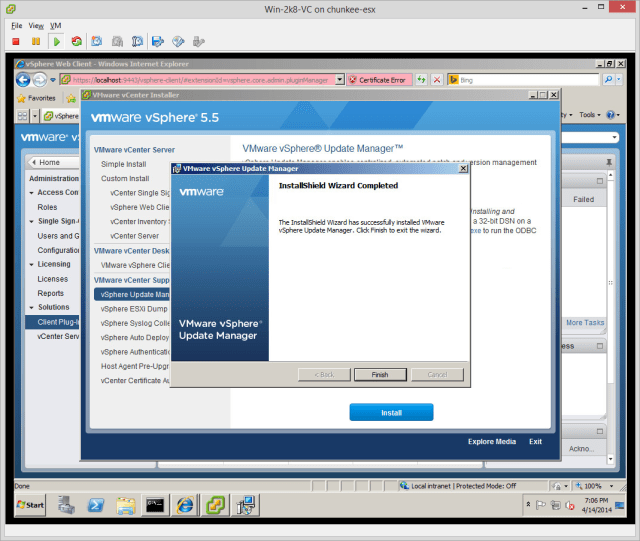This screenshot has height=541, width=640.
Task: Select Reports in Administration tree
Action: (x=51, y=293)
